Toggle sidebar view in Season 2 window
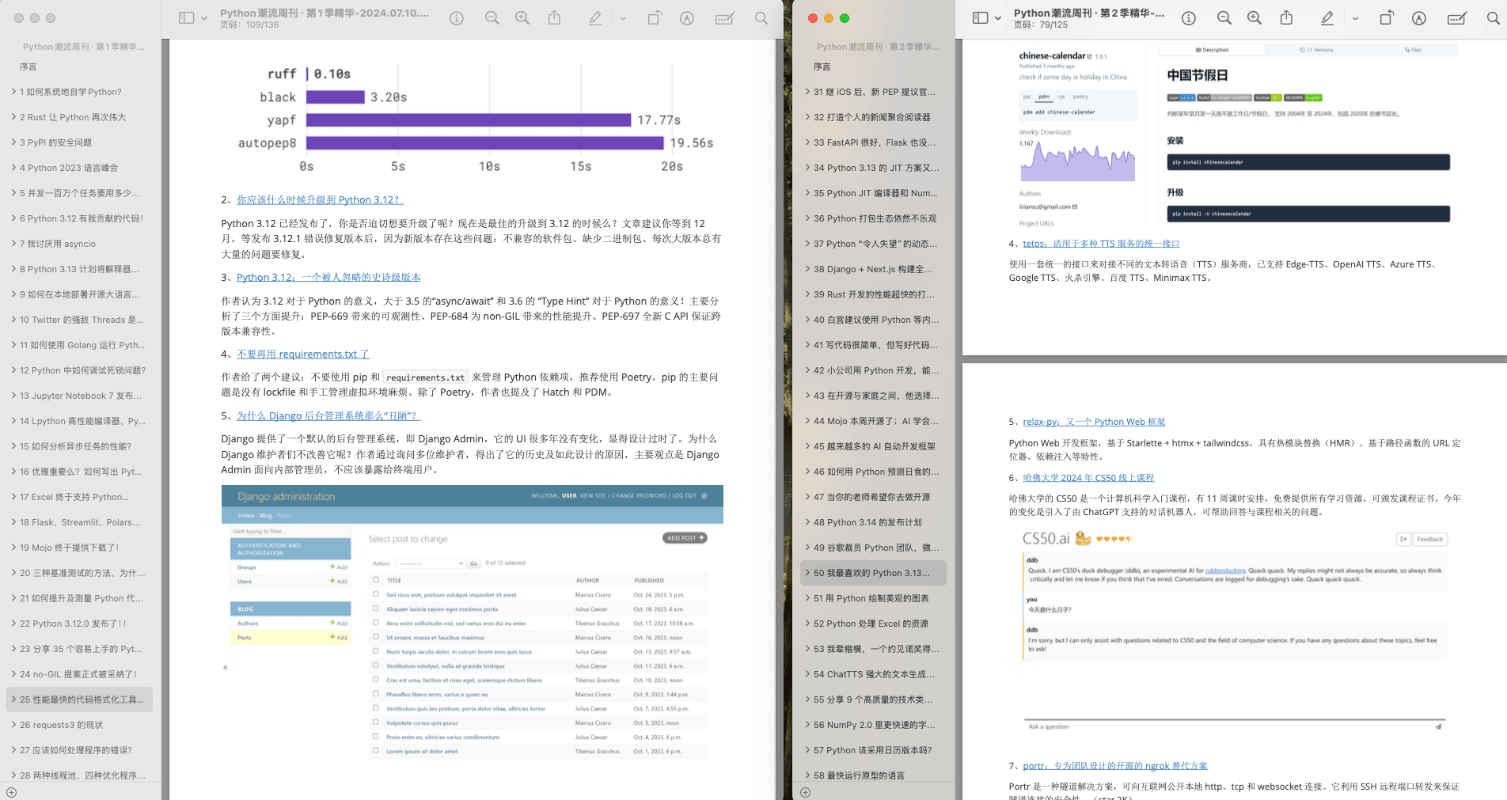1507x800 pixels. coord(980,18)
